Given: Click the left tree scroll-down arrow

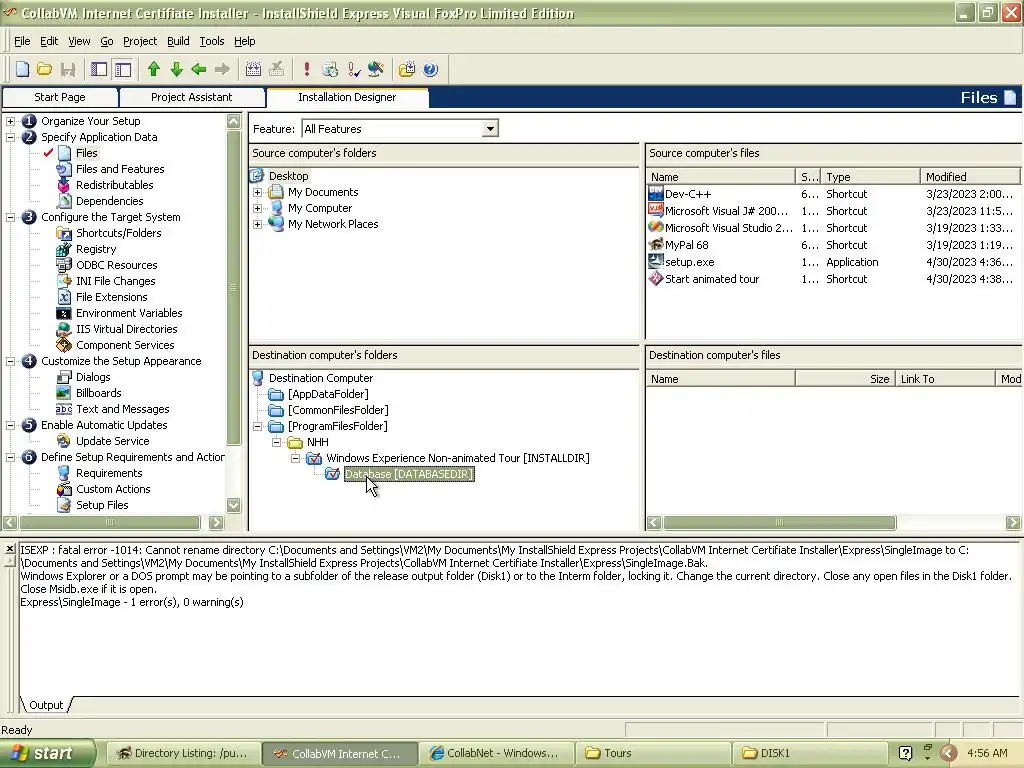Looking at the screenshot, I should pyautogui.click(x=233, y=505).
